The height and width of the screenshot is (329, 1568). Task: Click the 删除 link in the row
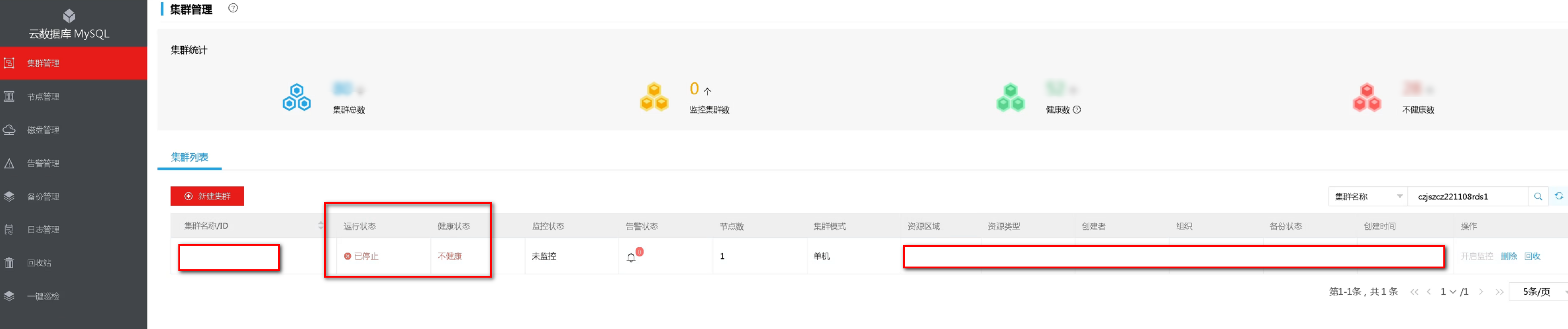[x=1508, y=257]
